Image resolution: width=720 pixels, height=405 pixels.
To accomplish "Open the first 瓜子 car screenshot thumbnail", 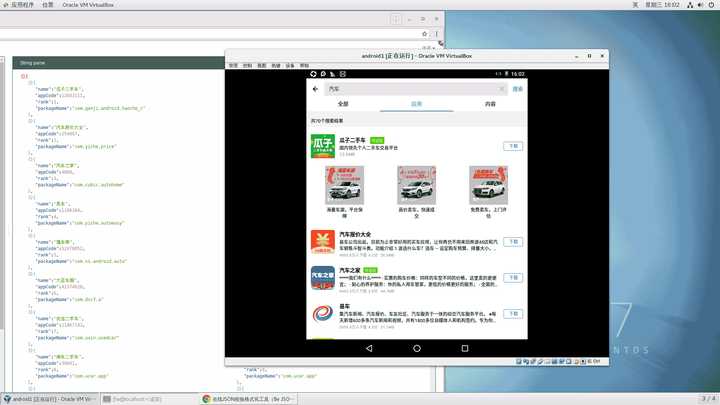I will pyautogui.click(x=344, y=186).
